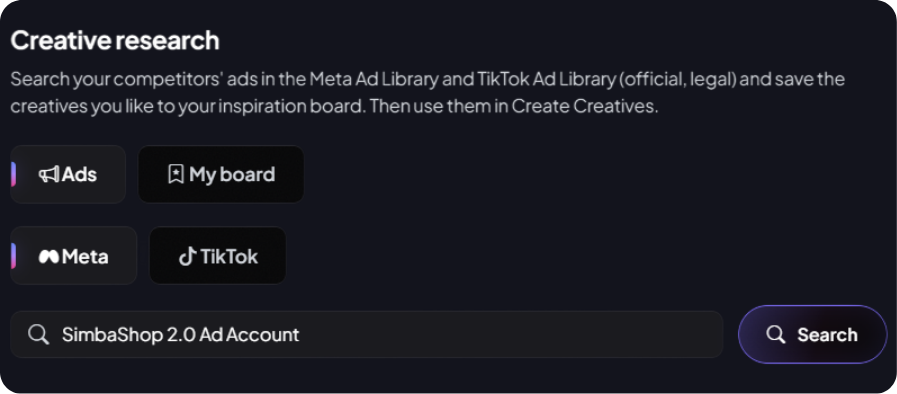897x394 pixels.
Task: Click the Meta infinity logo icon
Action: point(49,257)
